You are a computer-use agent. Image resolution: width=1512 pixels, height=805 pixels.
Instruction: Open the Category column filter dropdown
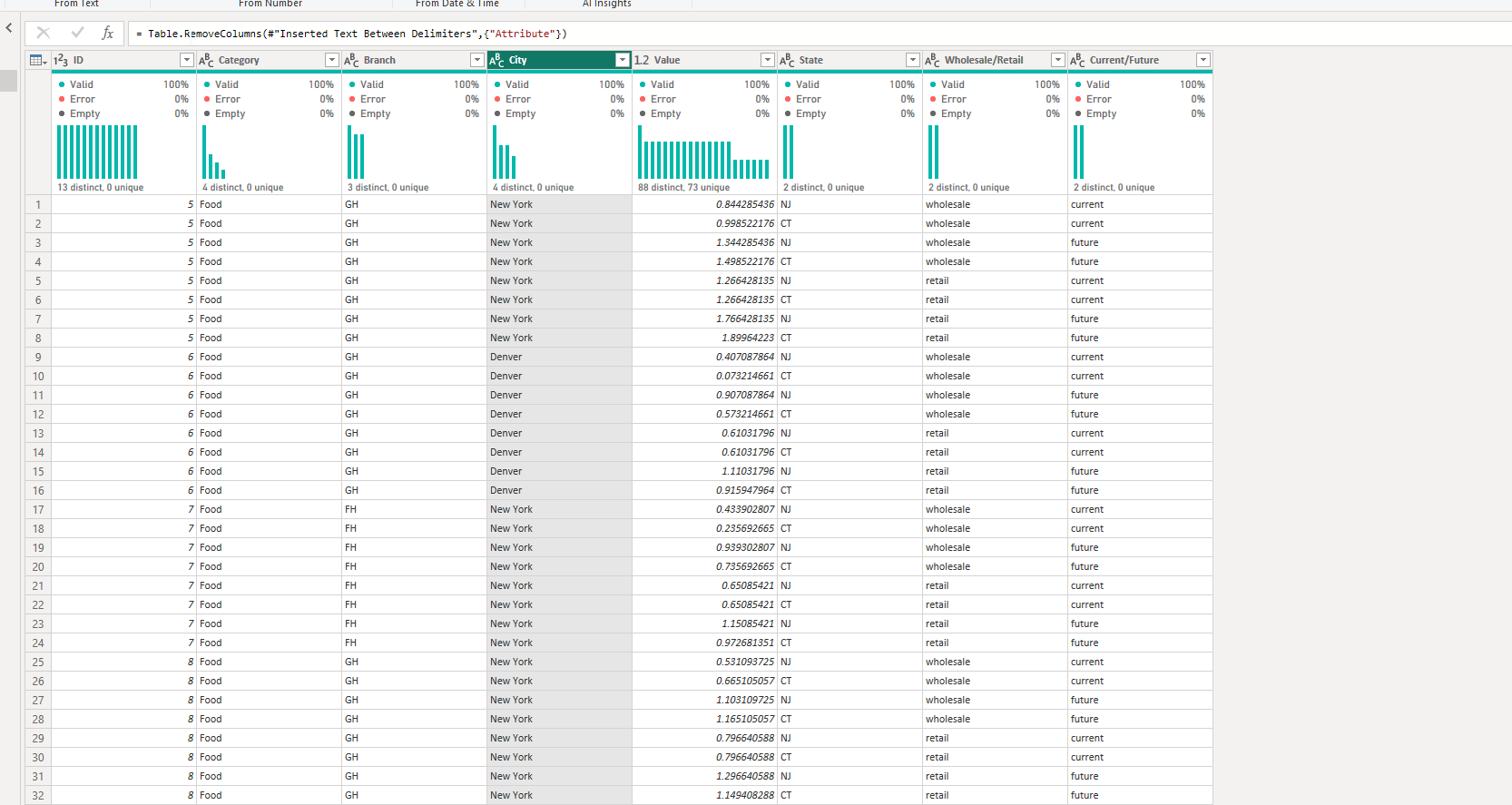click(332, 60)
